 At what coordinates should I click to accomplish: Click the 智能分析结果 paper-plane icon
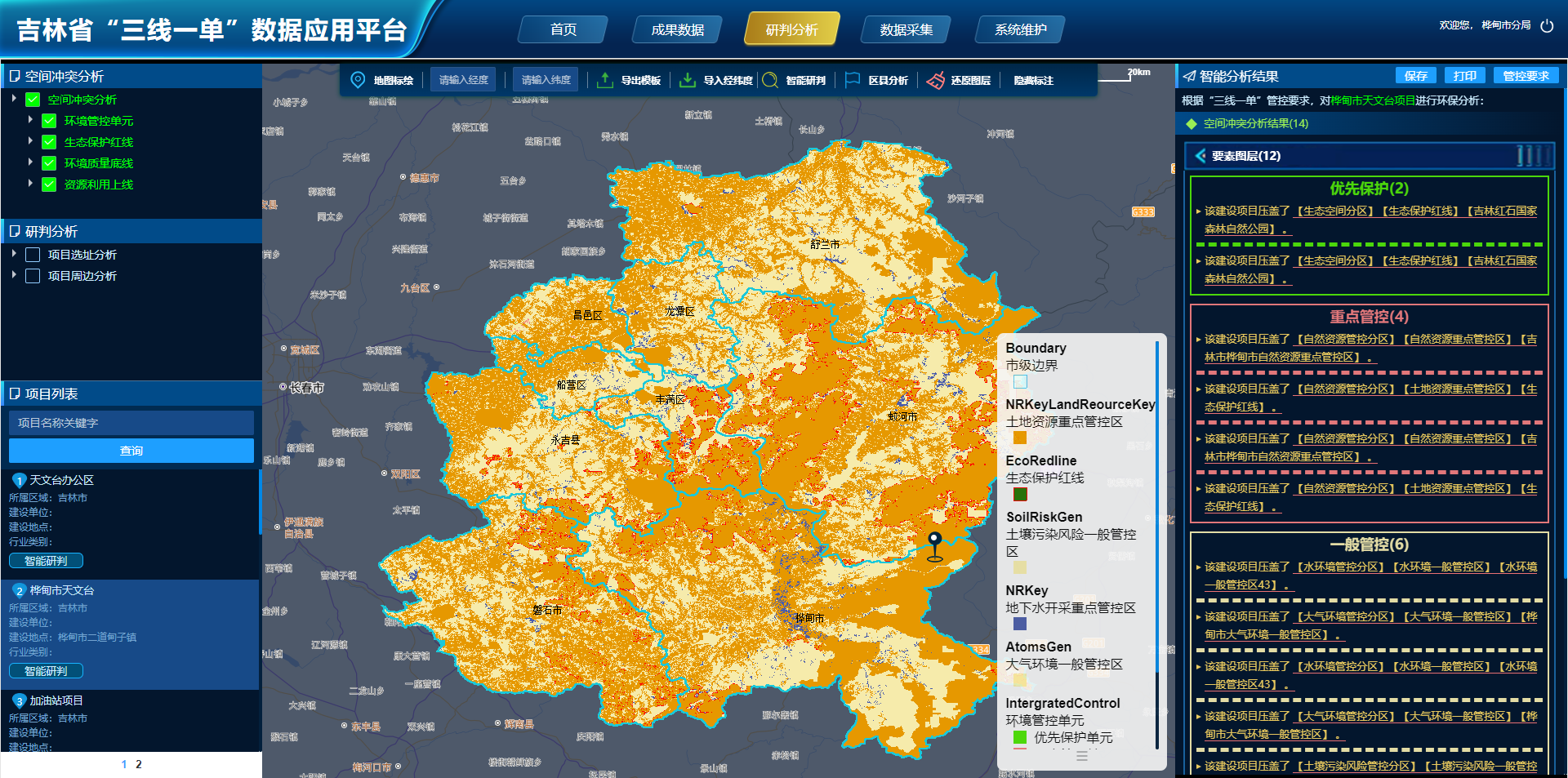(x=1189, y=76)
